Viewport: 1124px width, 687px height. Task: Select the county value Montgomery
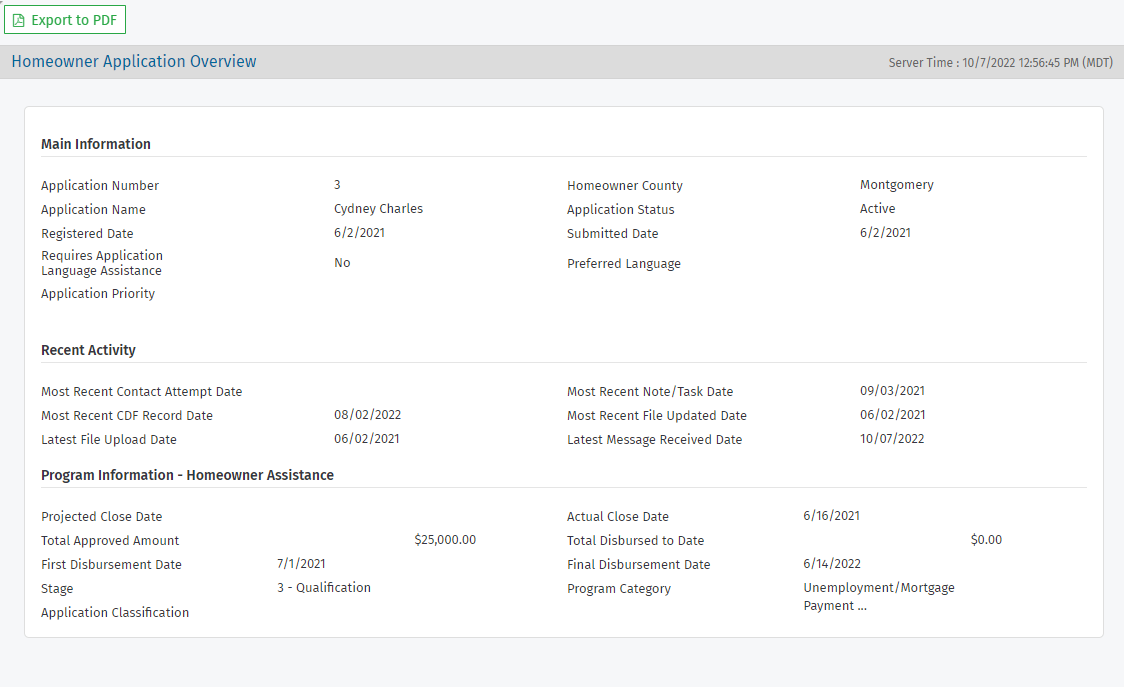coord(897,185)
